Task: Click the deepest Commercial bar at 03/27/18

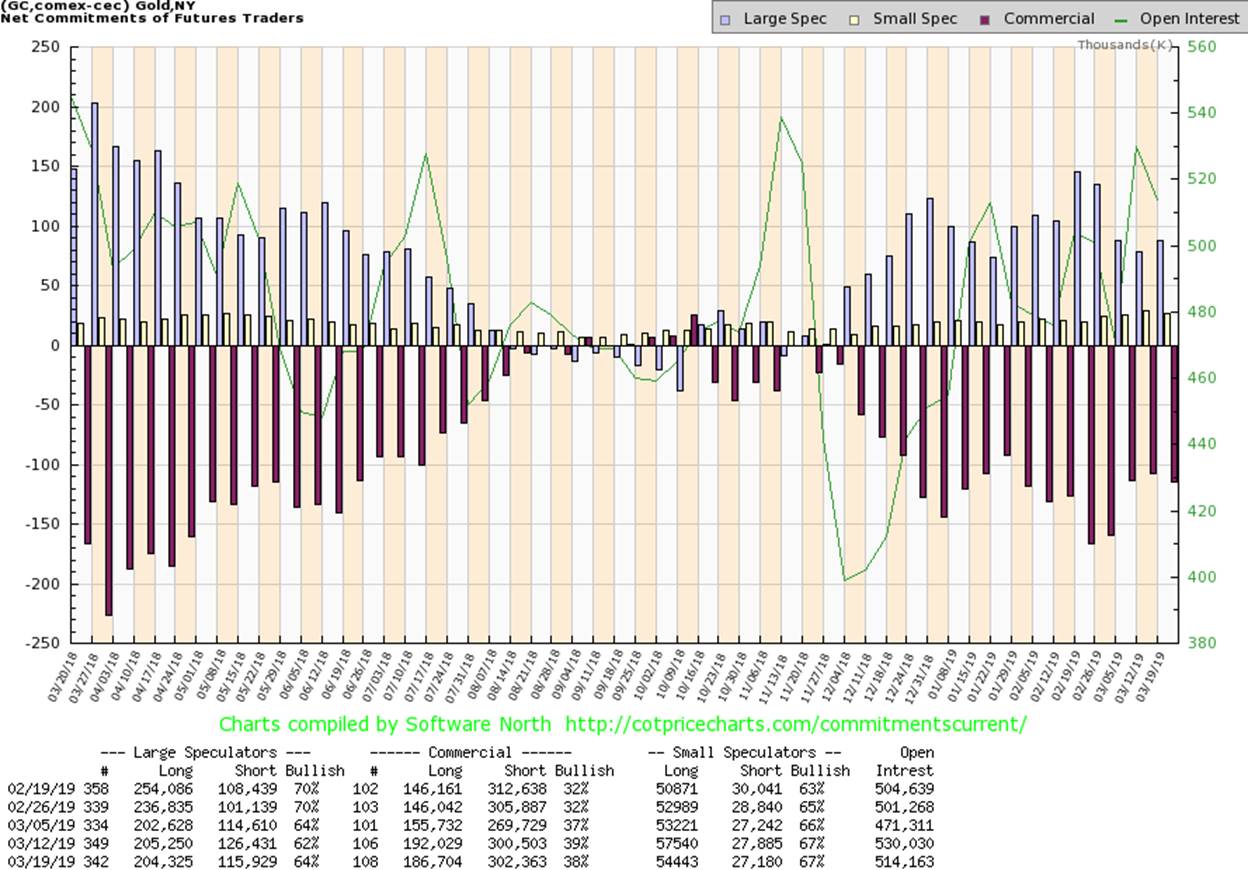Action: (108, 480)
